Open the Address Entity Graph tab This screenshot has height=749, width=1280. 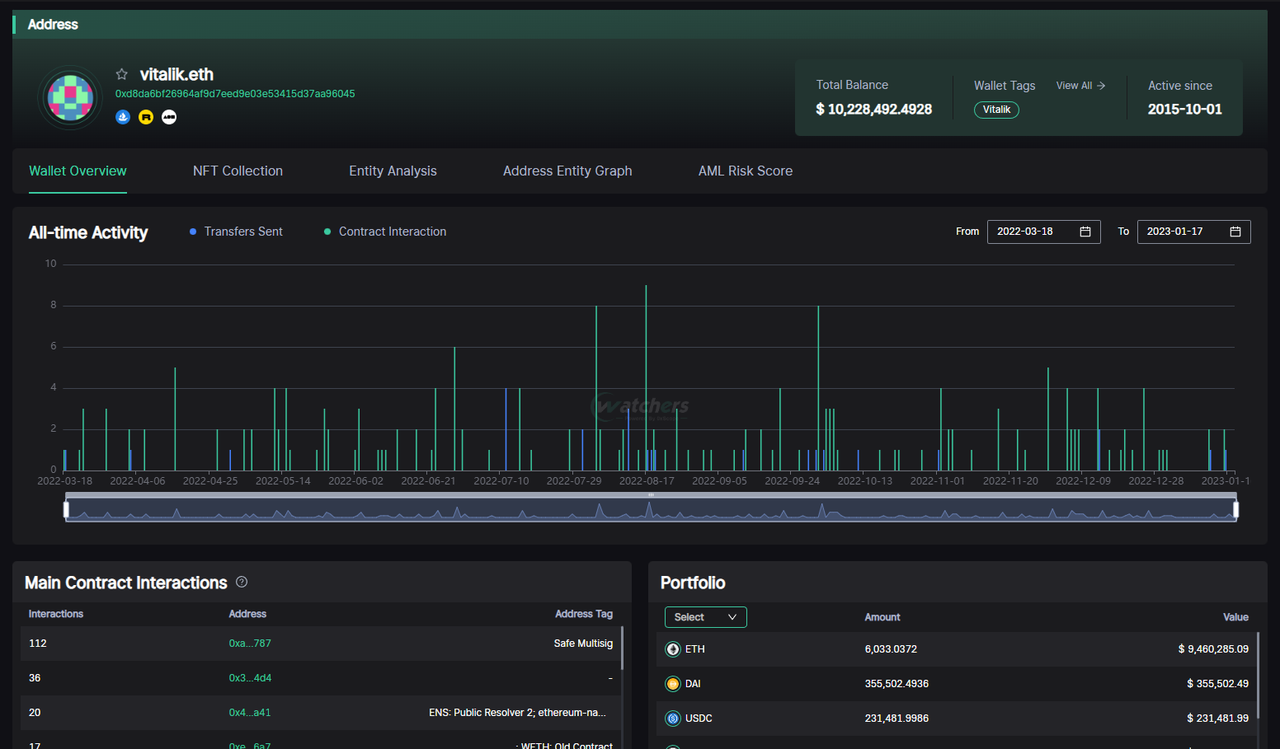[x=567, y=171]
